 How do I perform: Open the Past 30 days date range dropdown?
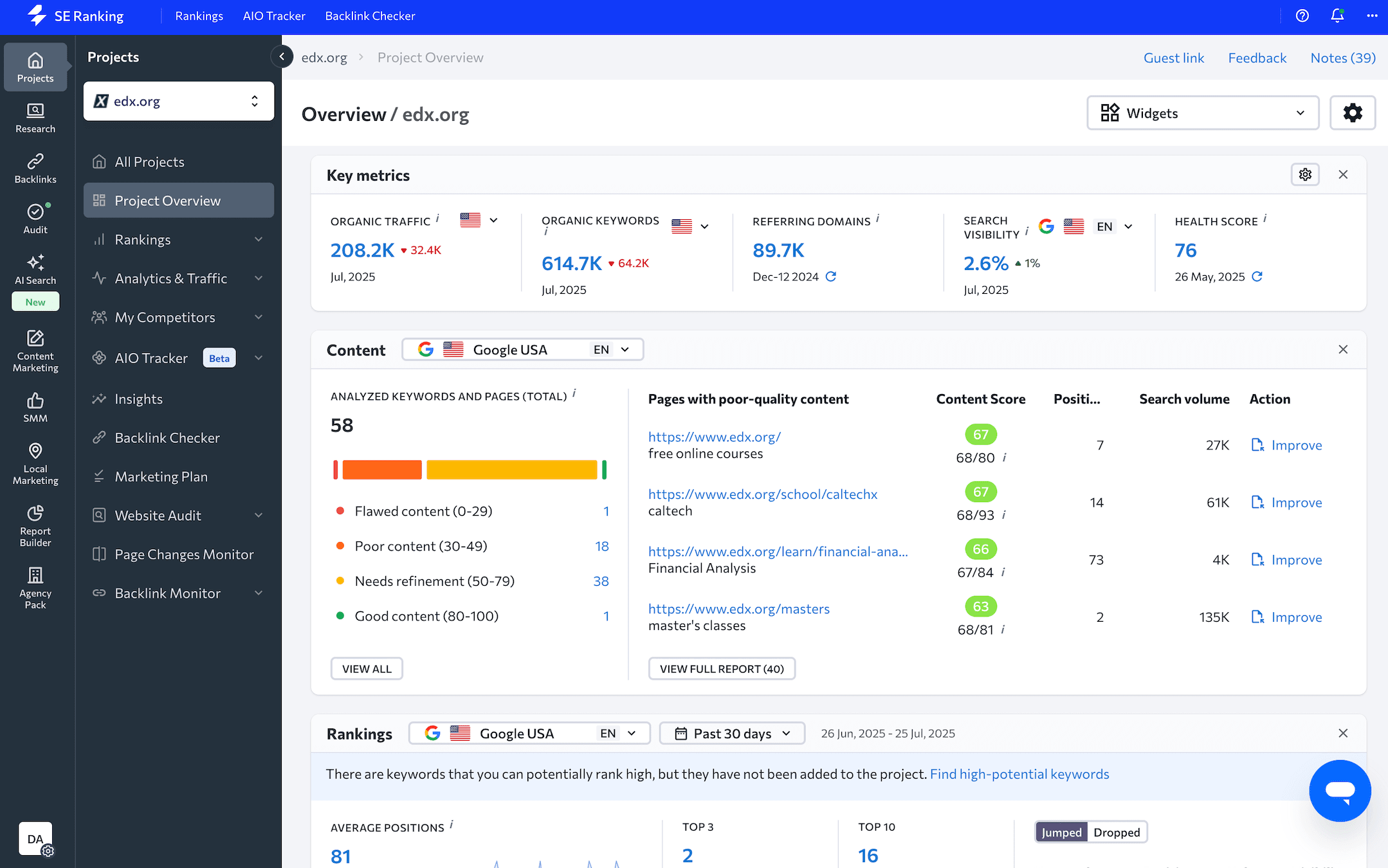pos(731,733)
